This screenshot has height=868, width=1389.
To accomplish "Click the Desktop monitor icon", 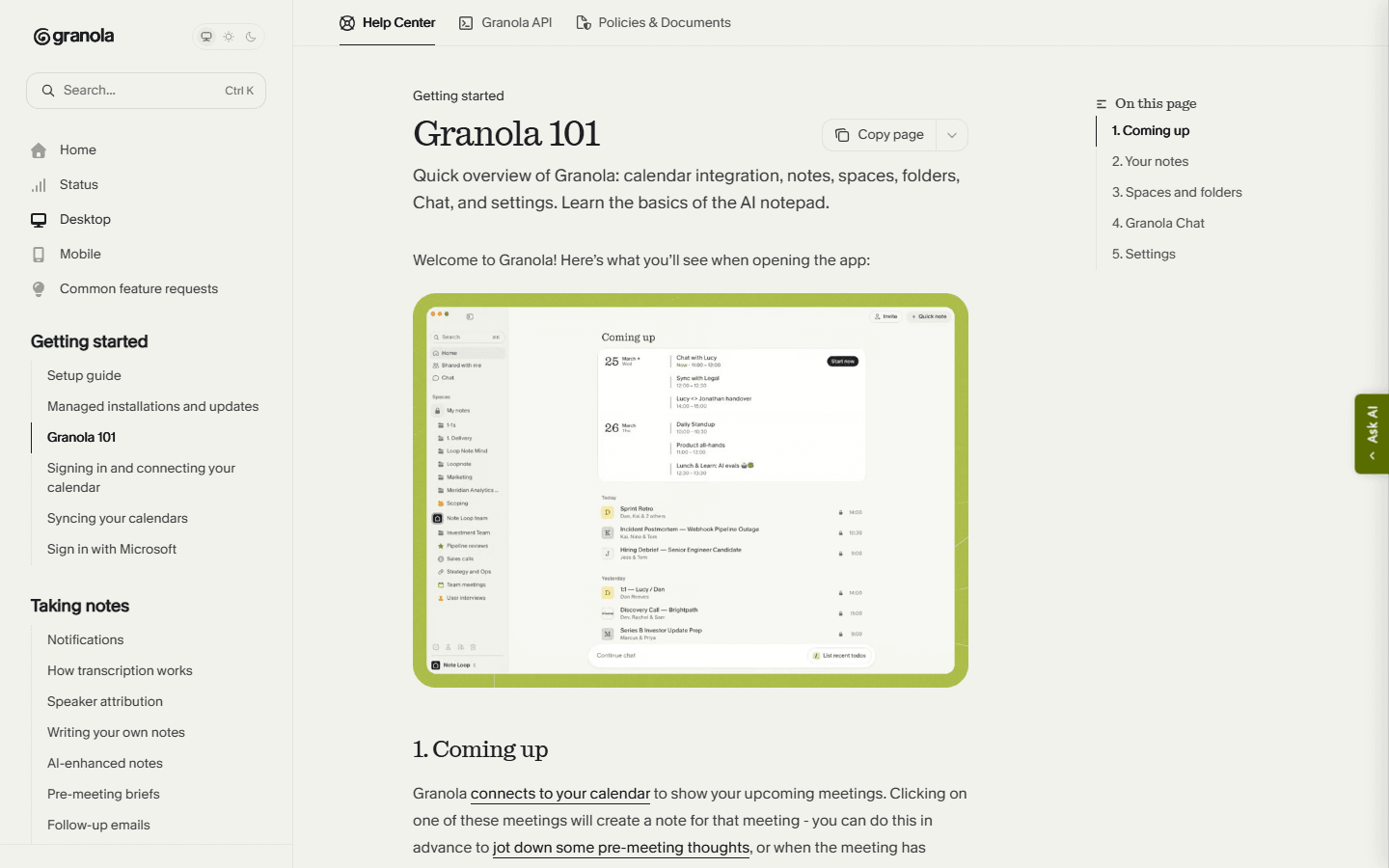I will (x=39, y=220).
